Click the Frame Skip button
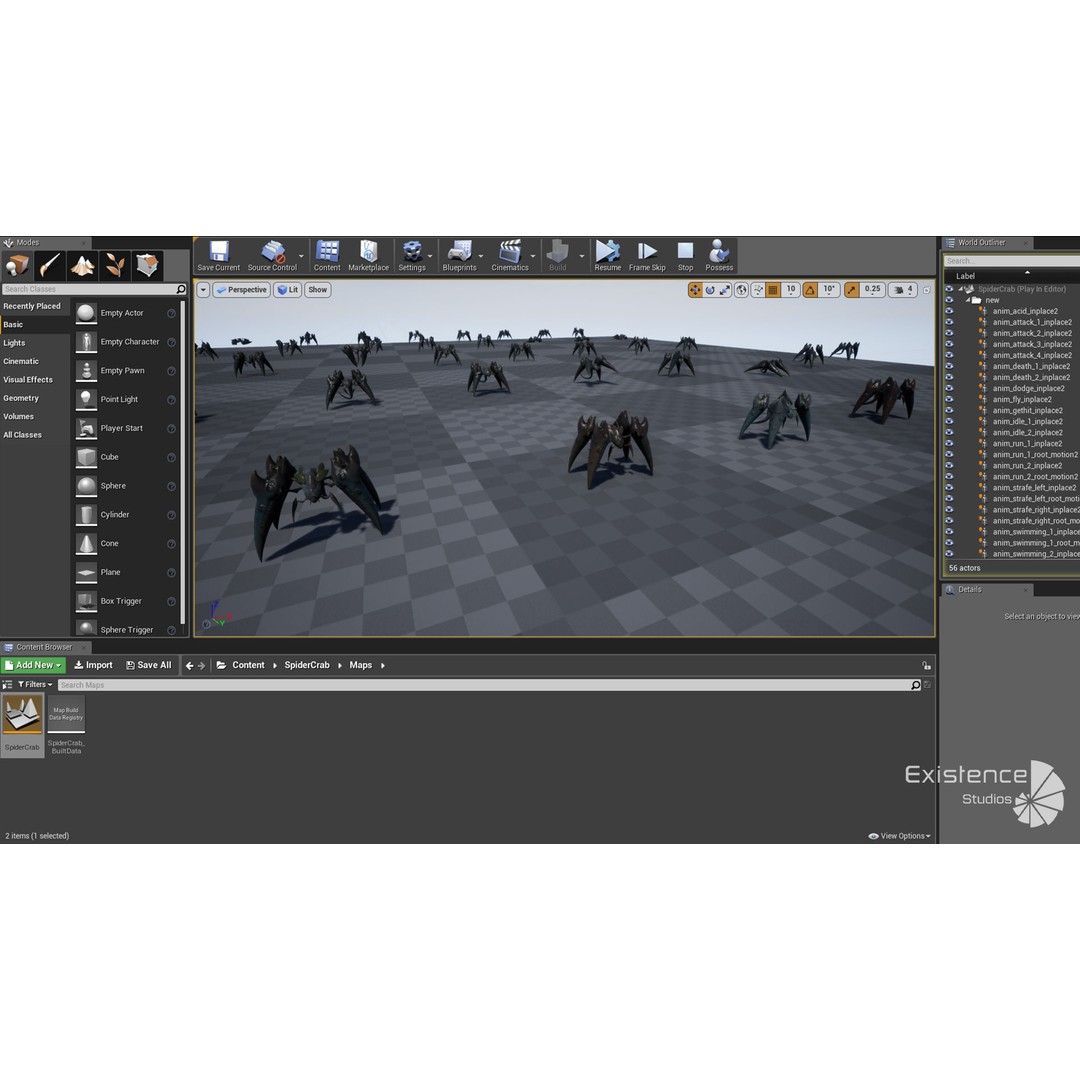Viewport: 1080px width, 1080px height. point(647,256)
